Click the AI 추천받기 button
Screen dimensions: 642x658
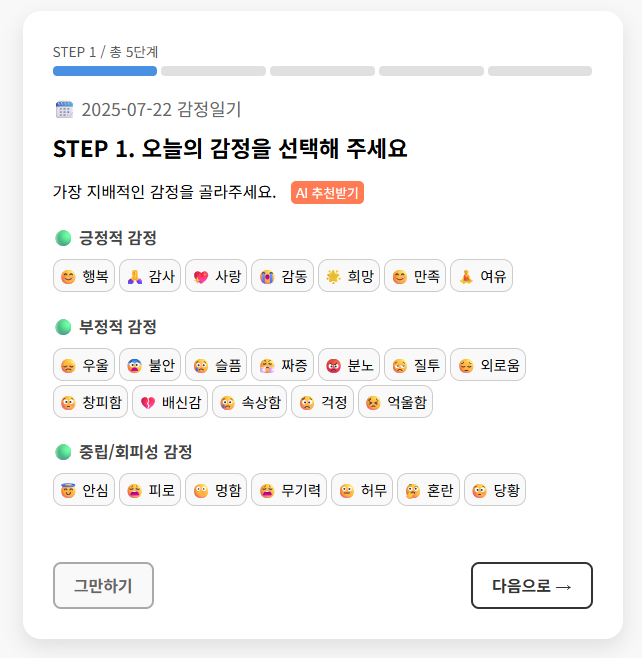point(327,193)
